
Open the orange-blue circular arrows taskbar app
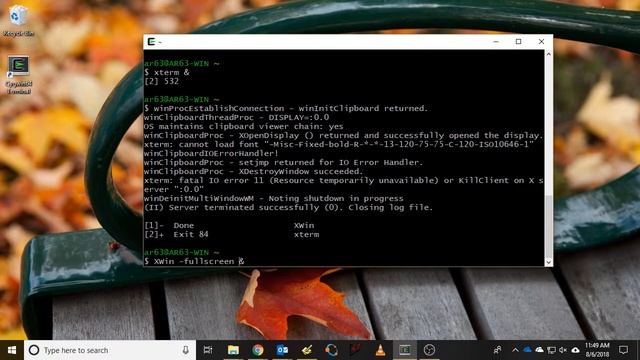pos(331,350)
